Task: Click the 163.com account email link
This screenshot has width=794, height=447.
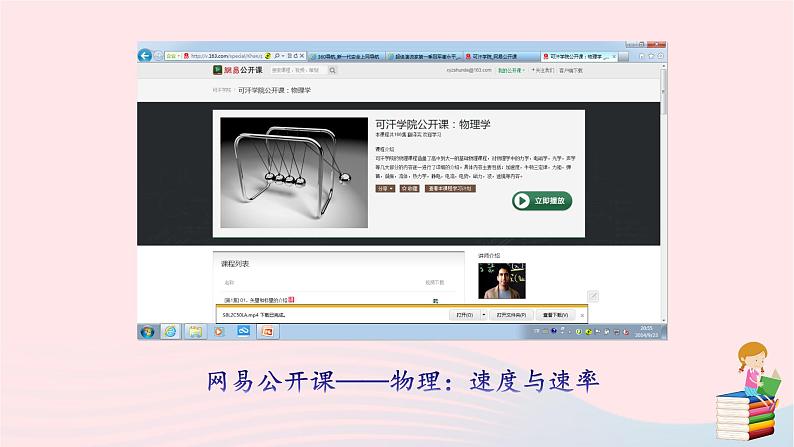Action: [469, 70]
